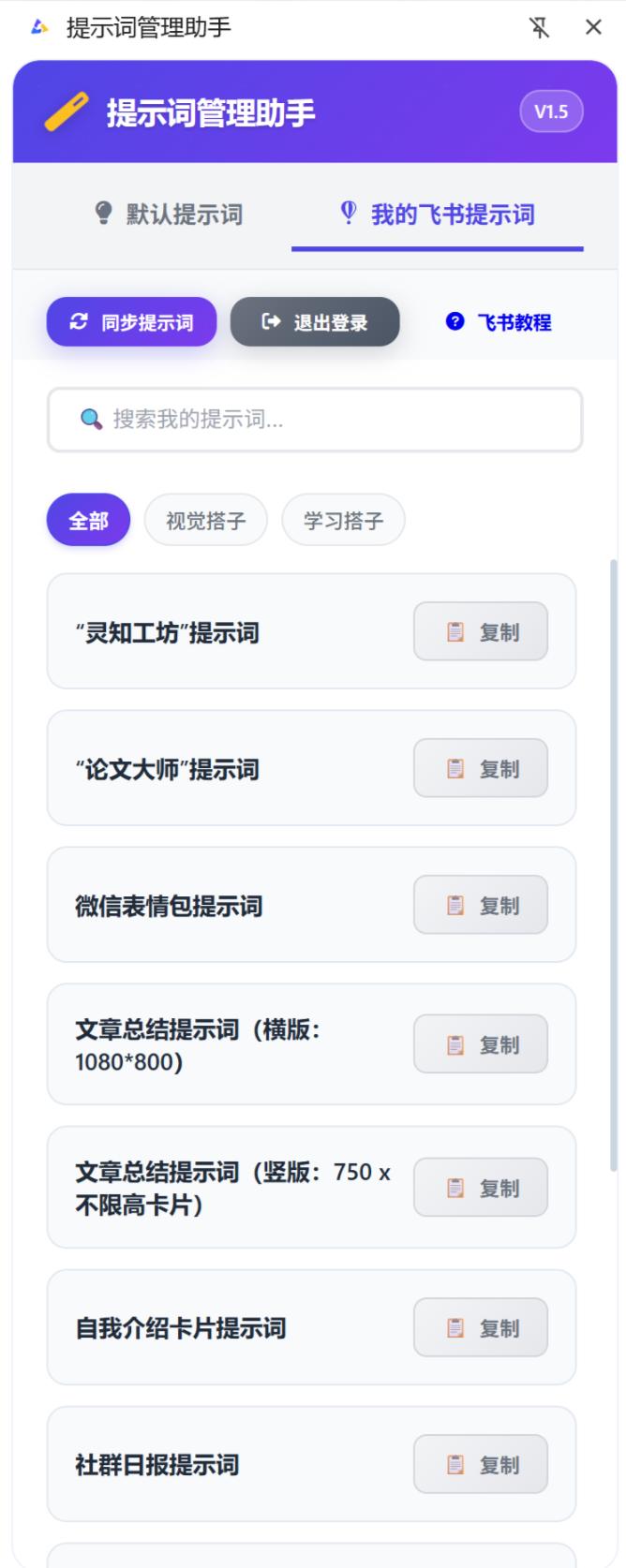Click the clipboard icon for 微信表情包提示词
This screenshot has width=626, height=1568.
tap(455, 906)
